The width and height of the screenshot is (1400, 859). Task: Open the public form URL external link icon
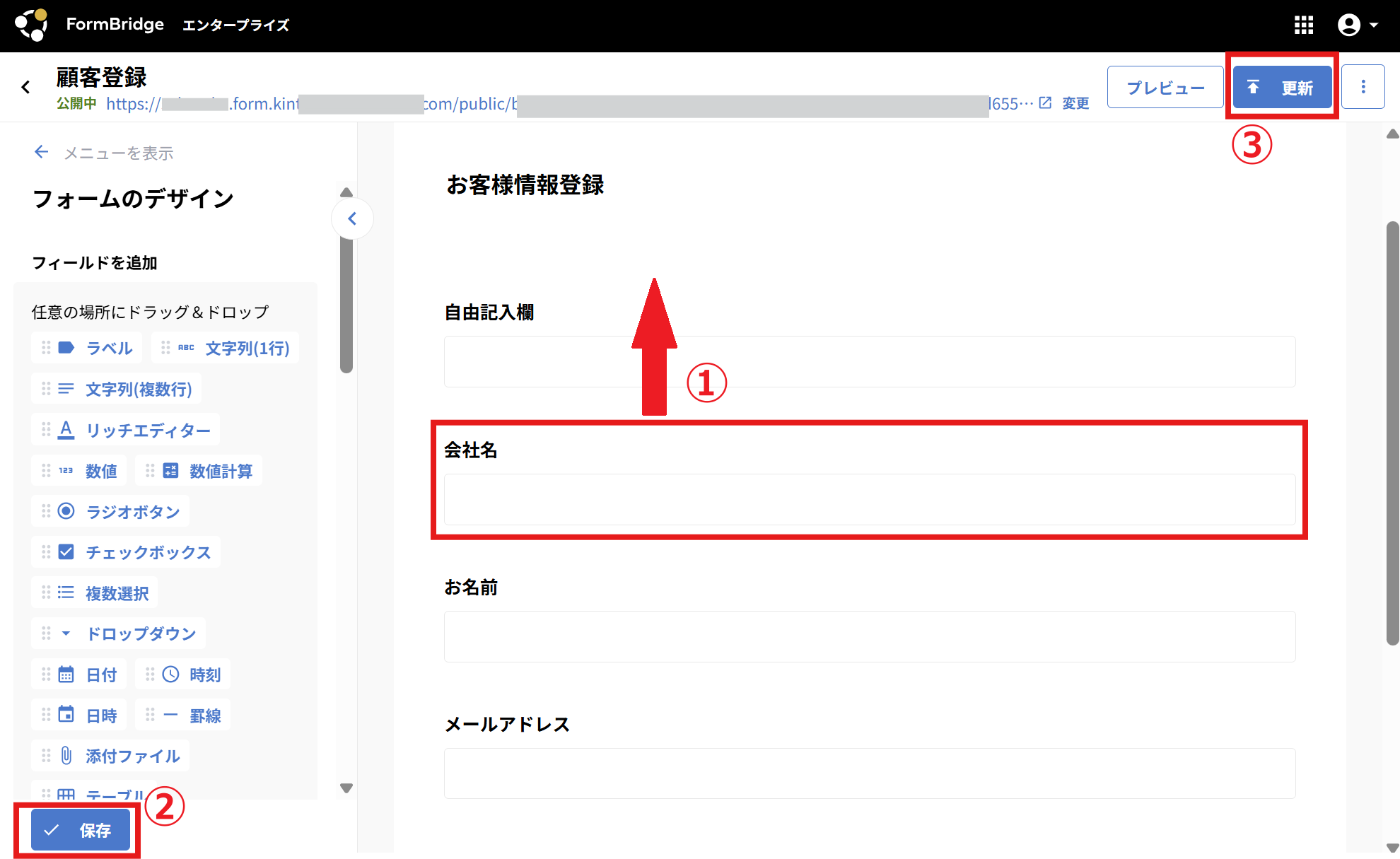tap(1045, 103)
